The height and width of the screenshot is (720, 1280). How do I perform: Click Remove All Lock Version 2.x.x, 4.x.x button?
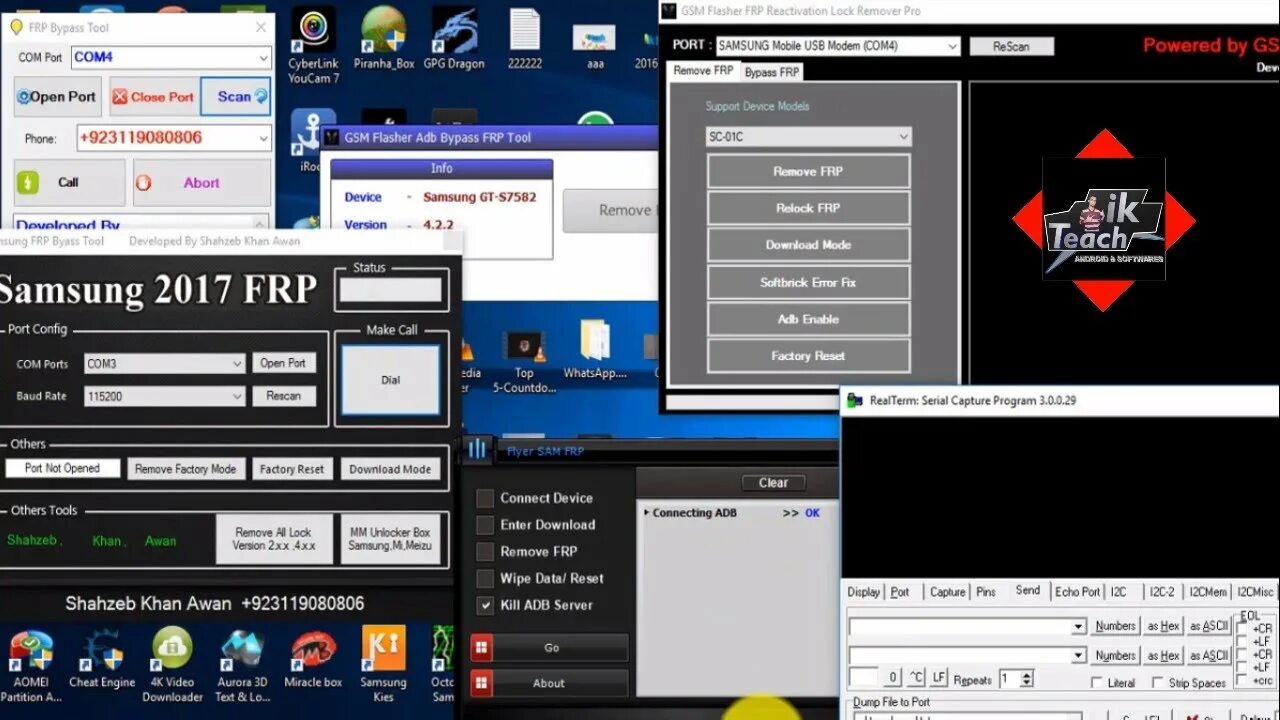(274, 539)
